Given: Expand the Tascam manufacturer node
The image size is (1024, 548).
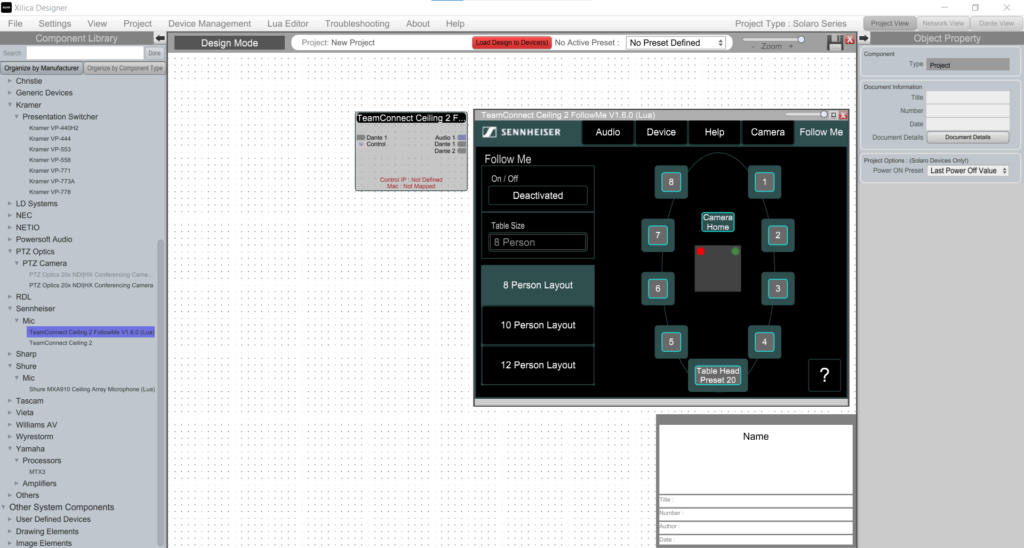Looking at the screenshot, I should [11, 400].
